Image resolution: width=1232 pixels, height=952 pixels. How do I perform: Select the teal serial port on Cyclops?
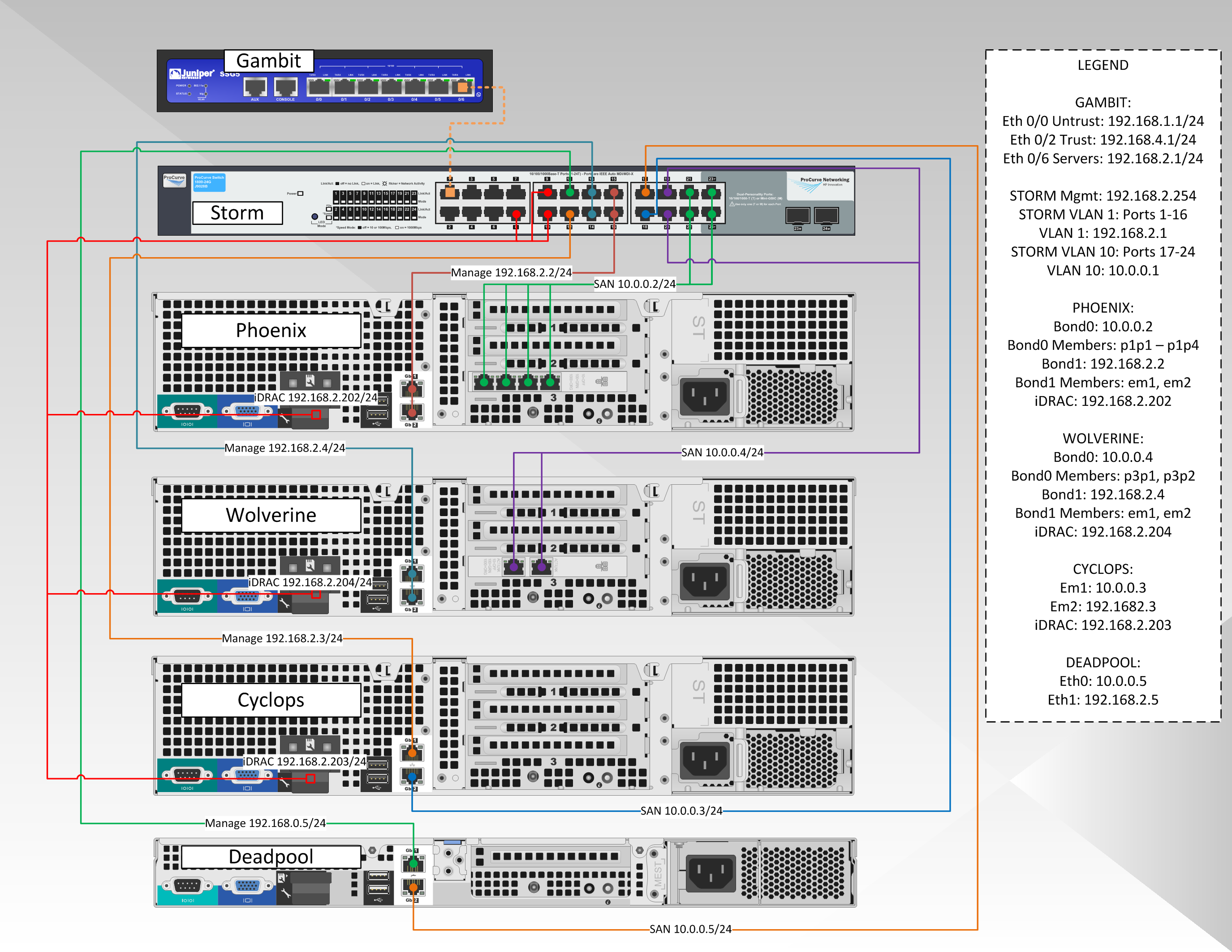pyautogui.click(x=187, y=775)
